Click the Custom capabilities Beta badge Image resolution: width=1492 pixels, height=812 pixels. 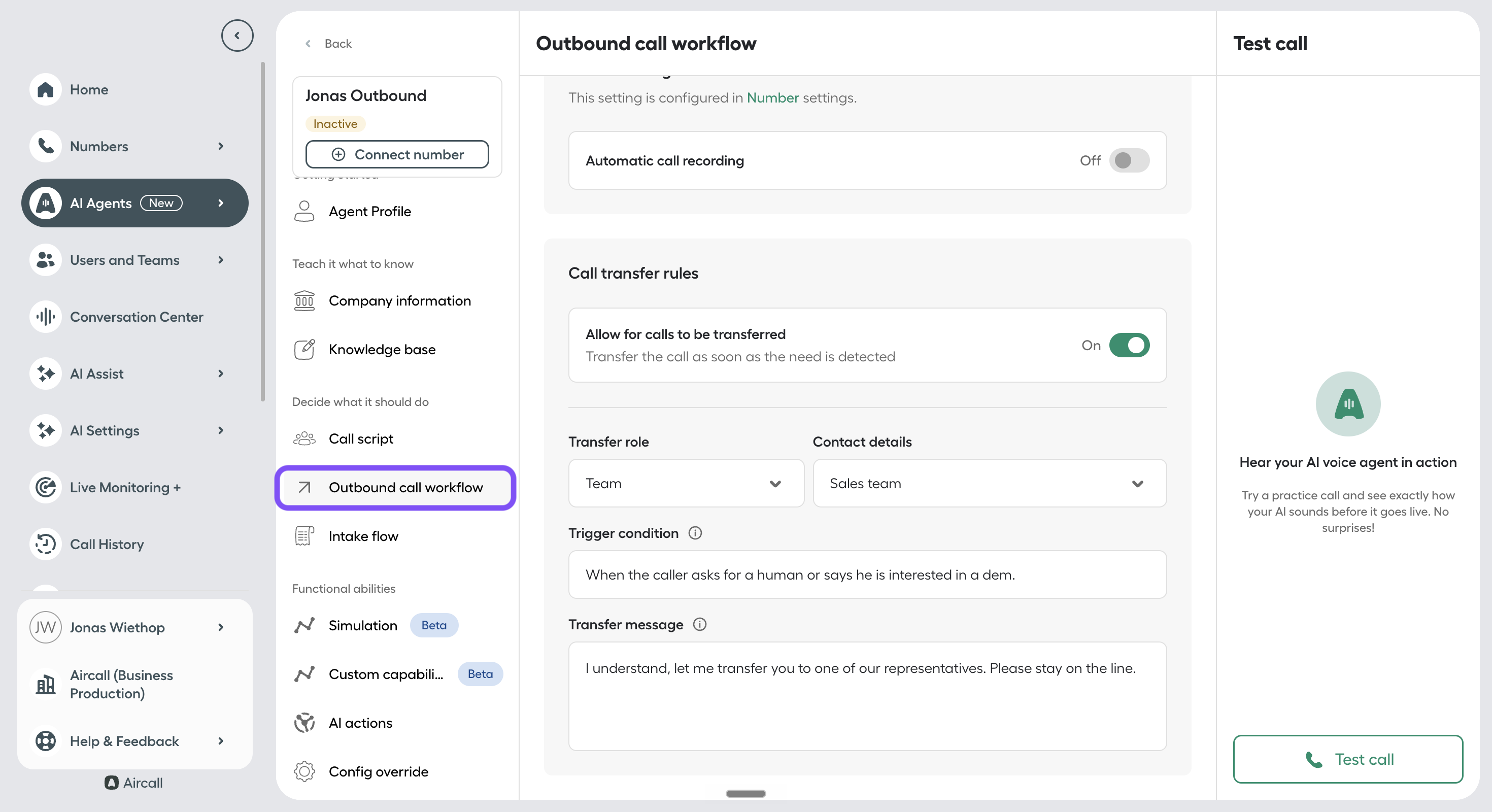[480, 673]
